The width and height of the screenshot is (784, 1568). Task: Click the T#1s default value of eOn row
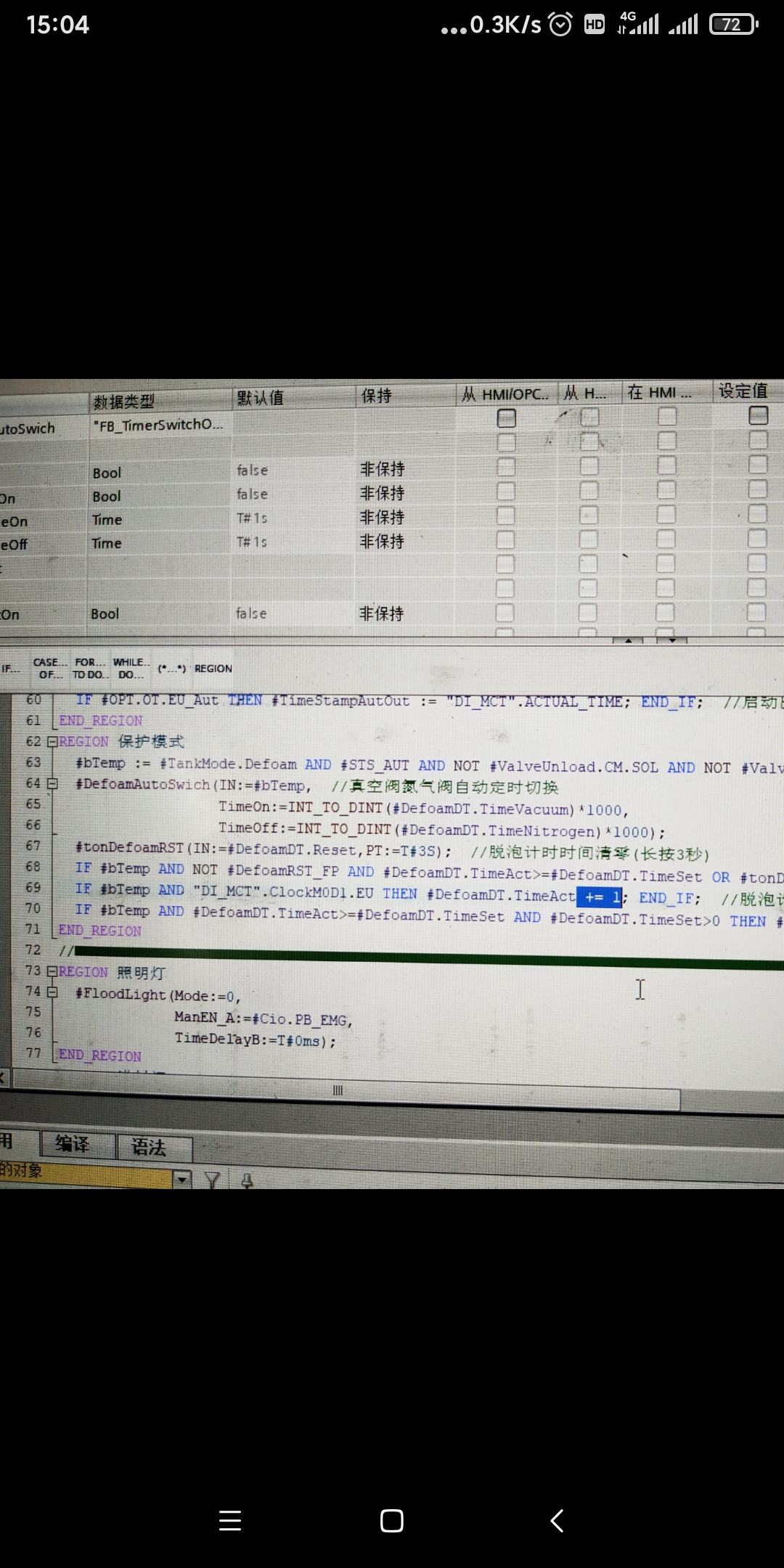click(252, 518)
